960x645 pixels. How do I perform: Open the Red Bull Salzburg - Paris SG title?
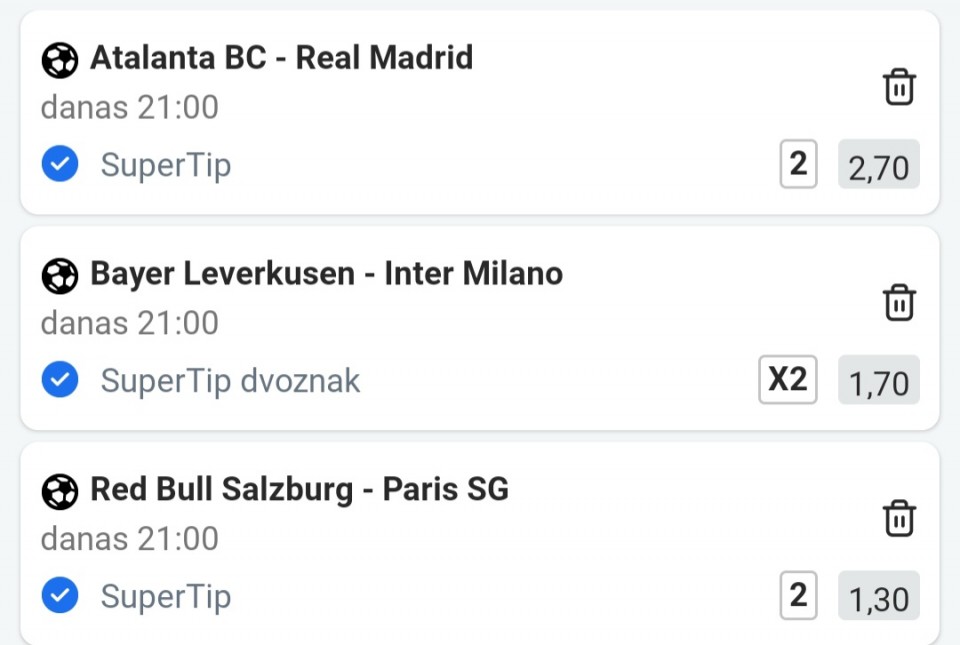click(299, 489)
